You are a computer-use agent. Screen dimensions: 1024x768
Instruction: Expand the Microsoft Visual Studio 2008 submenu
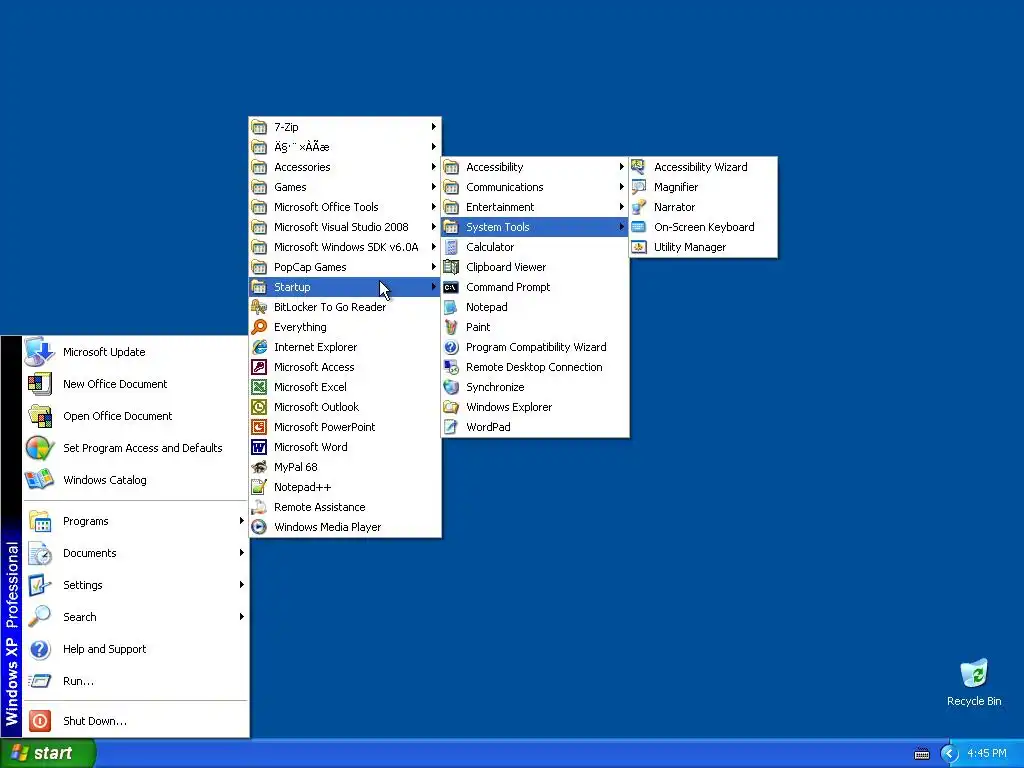tap(345, 227)
